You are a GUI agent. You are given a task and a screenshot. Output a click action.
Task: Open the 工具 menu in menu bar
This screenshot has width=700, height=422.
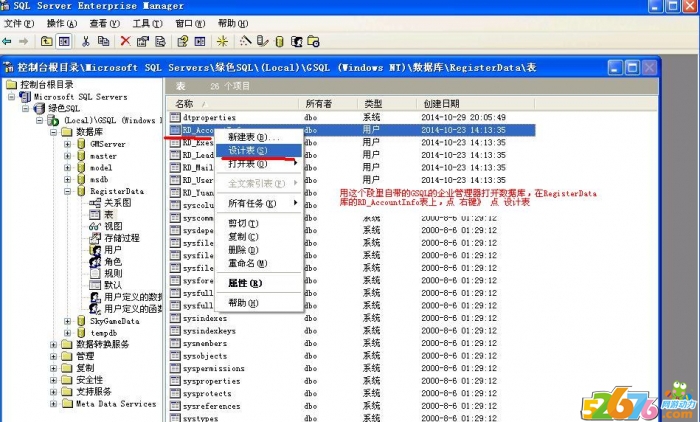(x=147, y=23)
